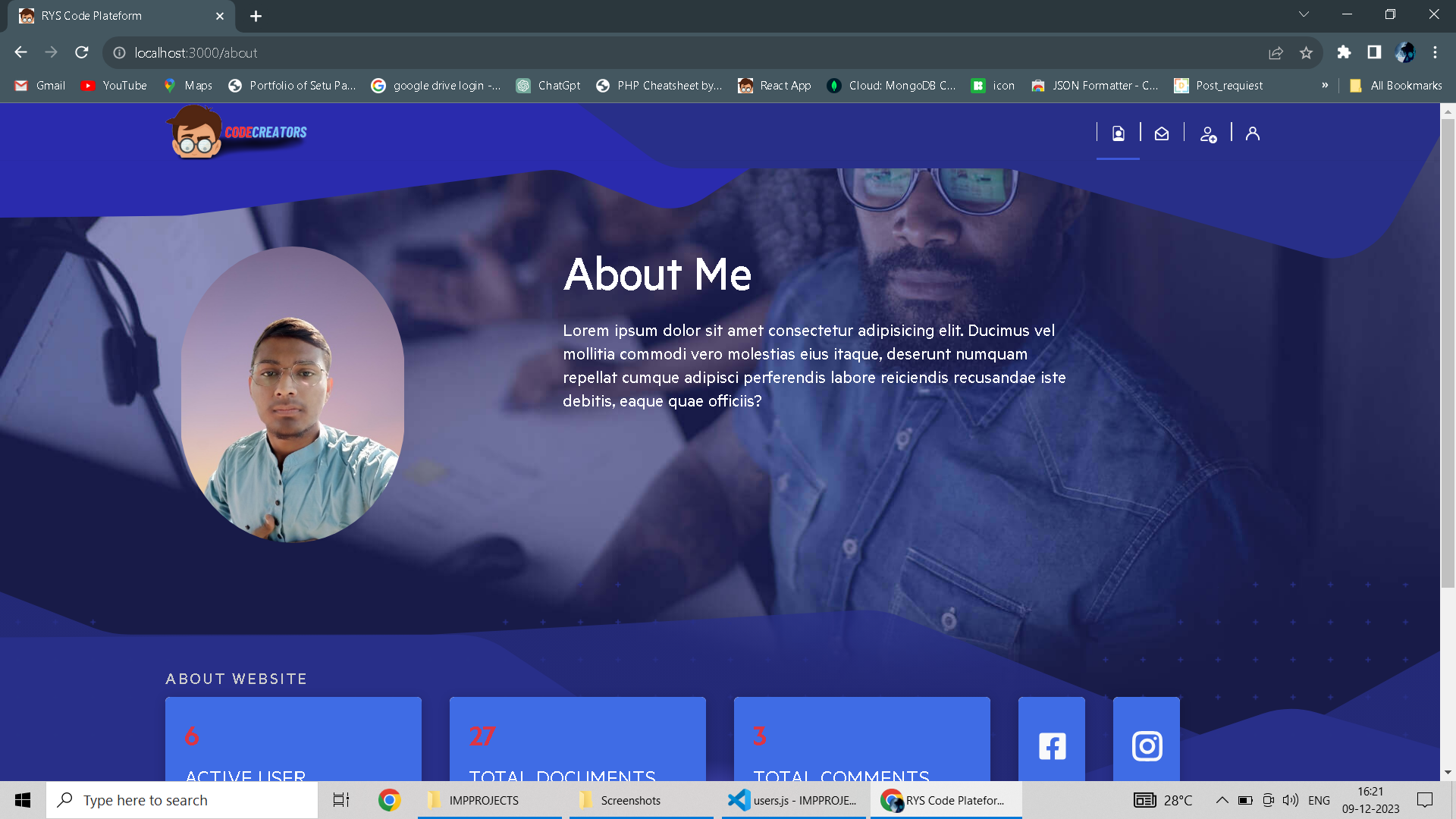Open the contact envelope nav icon

tap(1162, 134)
